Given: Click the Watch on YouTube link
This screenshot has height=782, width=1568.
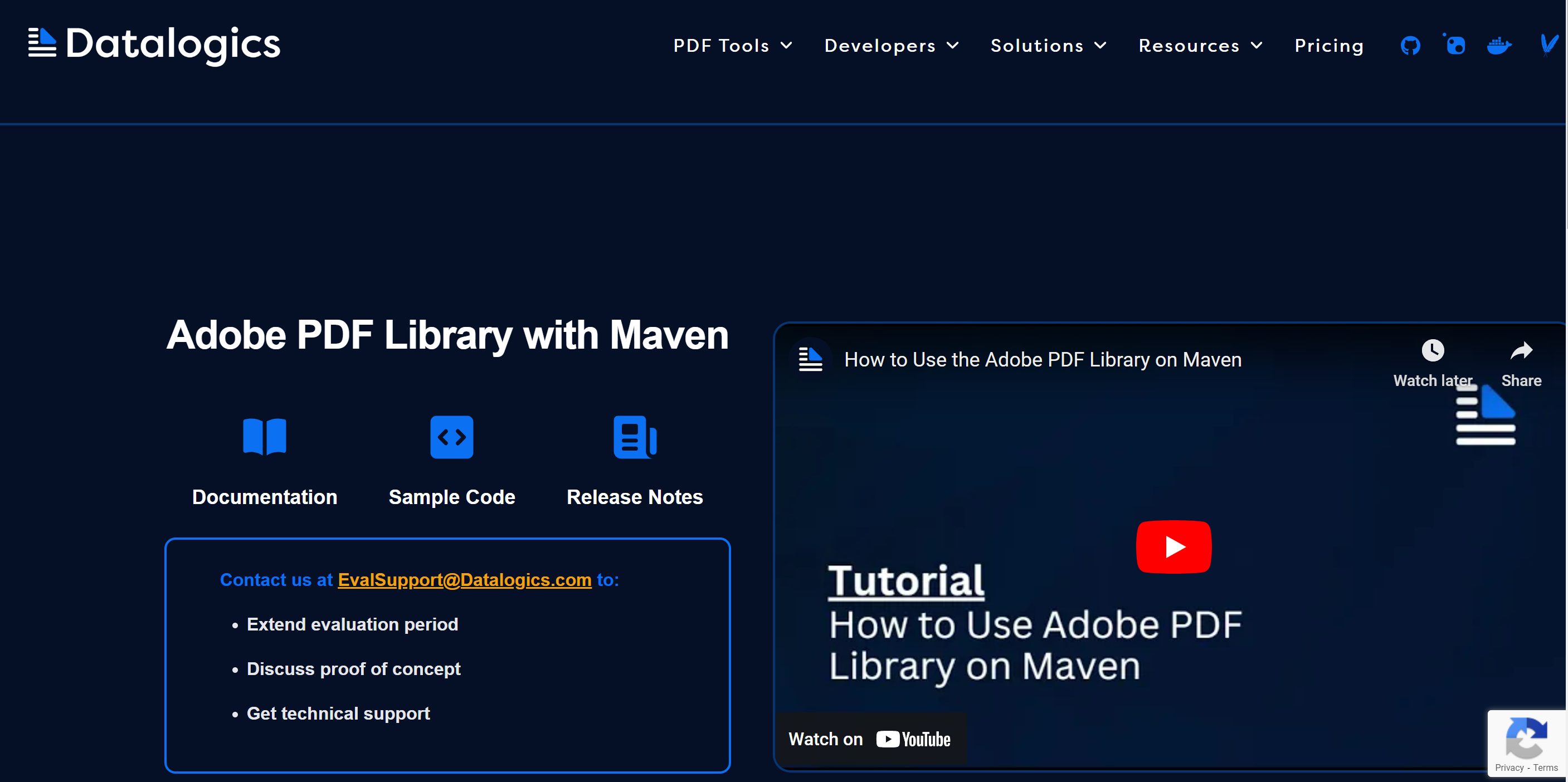Looking at the screenshot, I should point(870,739).
